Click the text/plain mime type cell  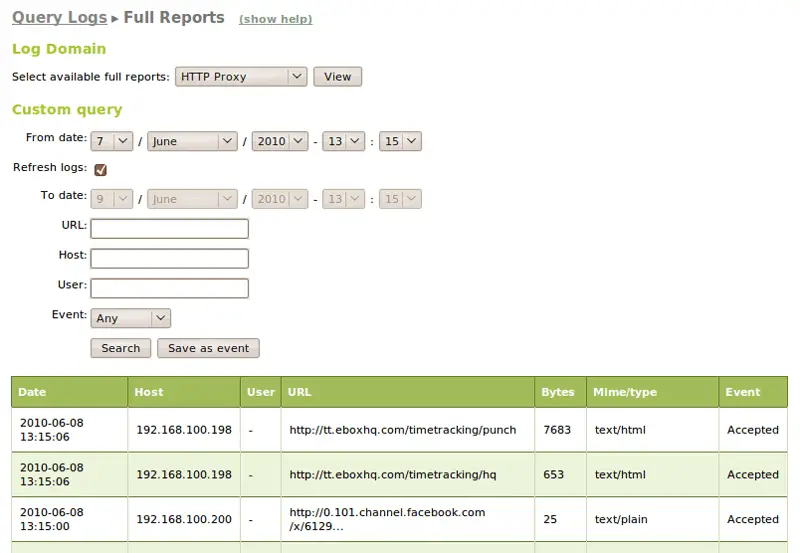tap(653, 519)
